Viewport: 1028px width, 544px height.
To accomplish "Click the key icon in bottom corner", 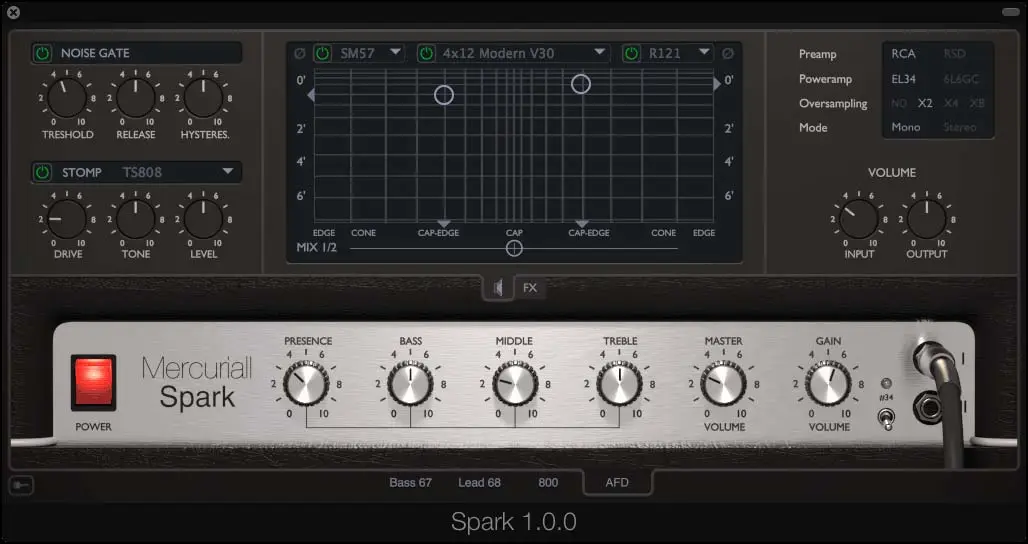I will [21, 485].
